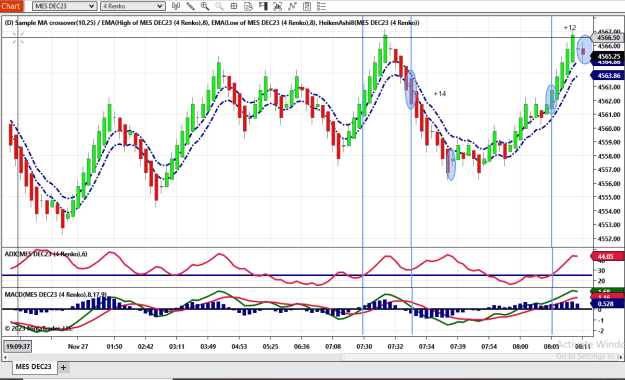Image resolution: width=625 pixels, height=380 pixels.
Task: Open the indicators icon
Action: (x=277, y=6)
